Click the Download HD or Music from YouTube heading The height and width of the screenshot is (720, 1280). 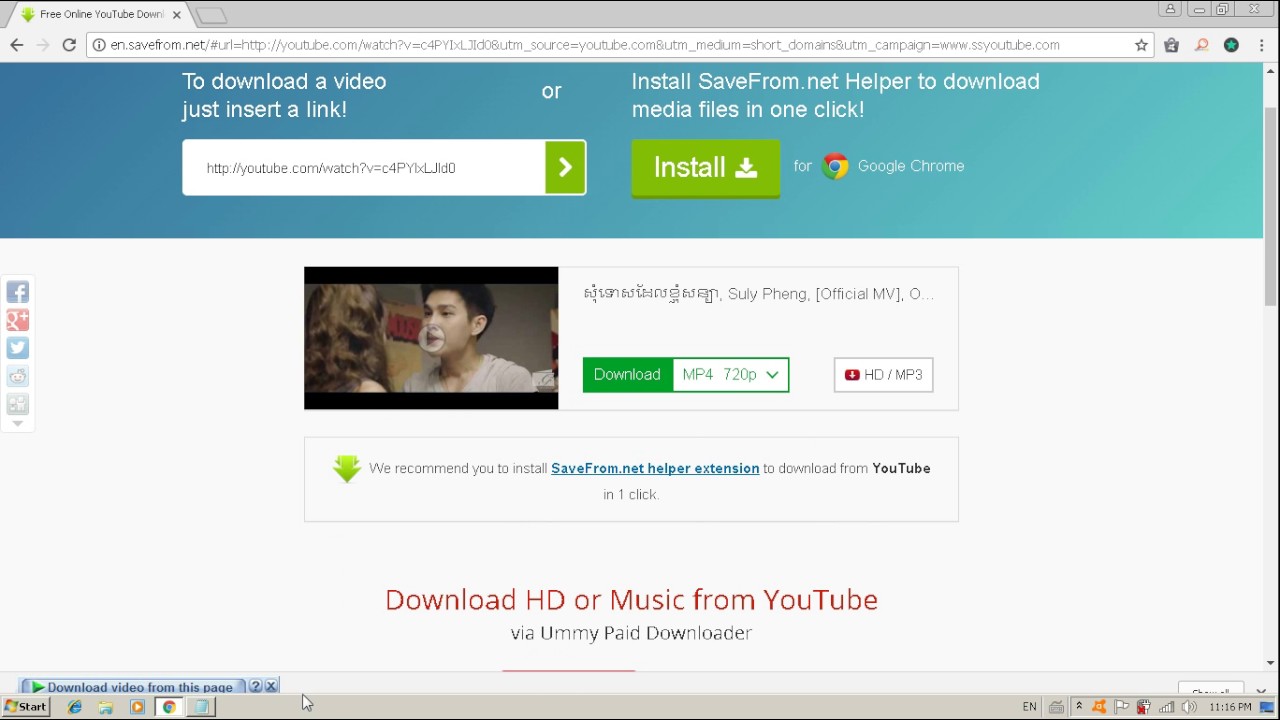tap(631, 599)
